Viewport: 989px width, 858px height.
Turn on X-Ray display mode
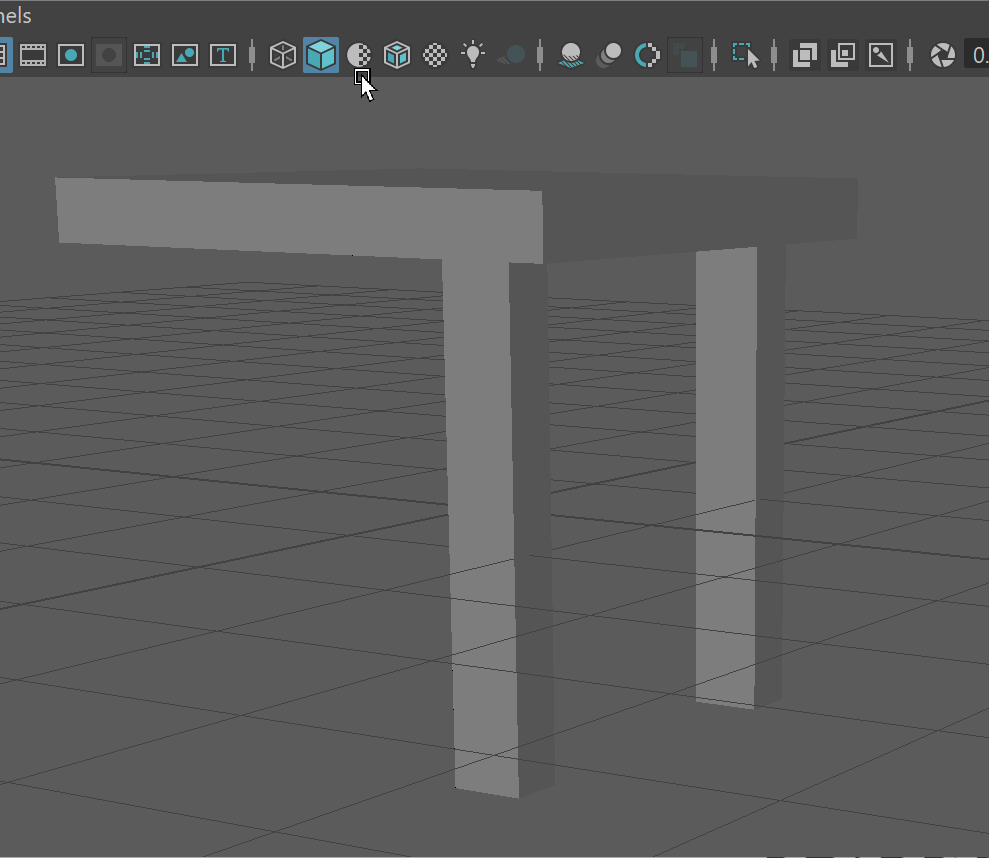click(x=805, y=55)
